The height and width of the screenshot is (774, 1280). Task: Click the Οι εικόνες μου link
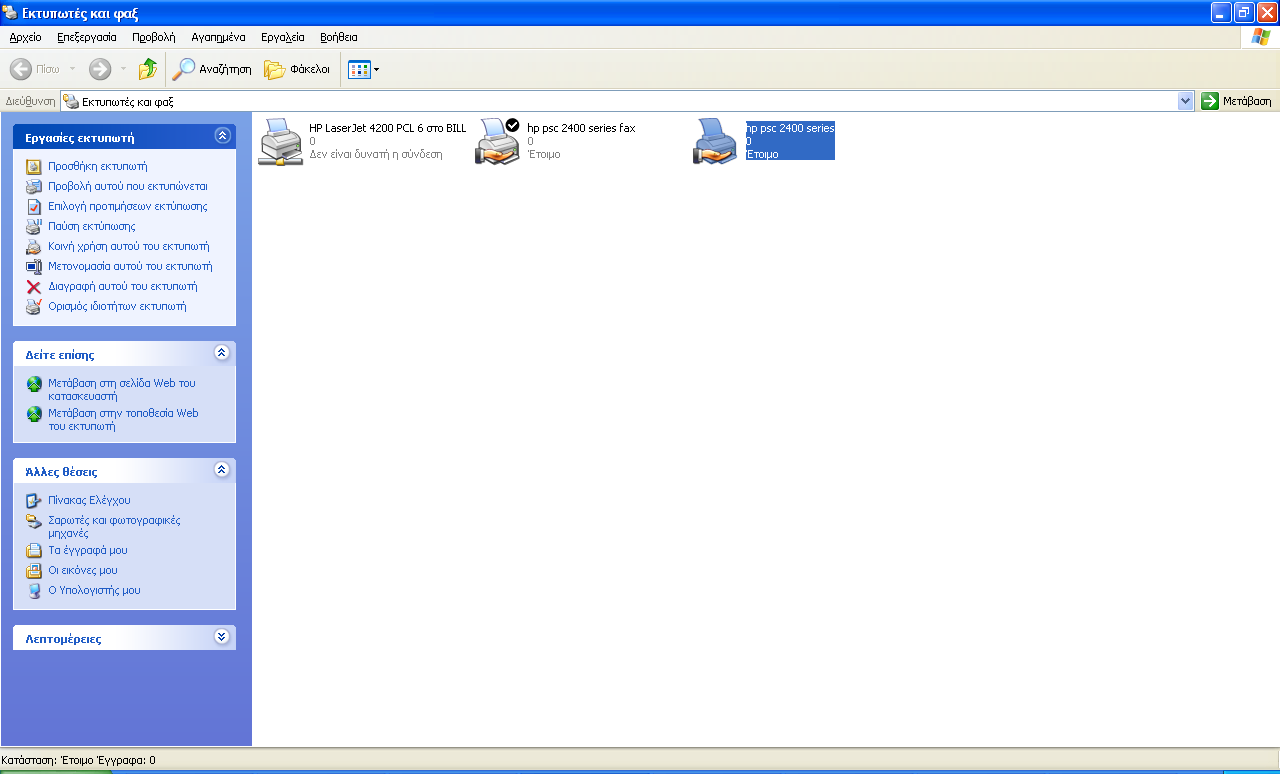click(83, 570)
